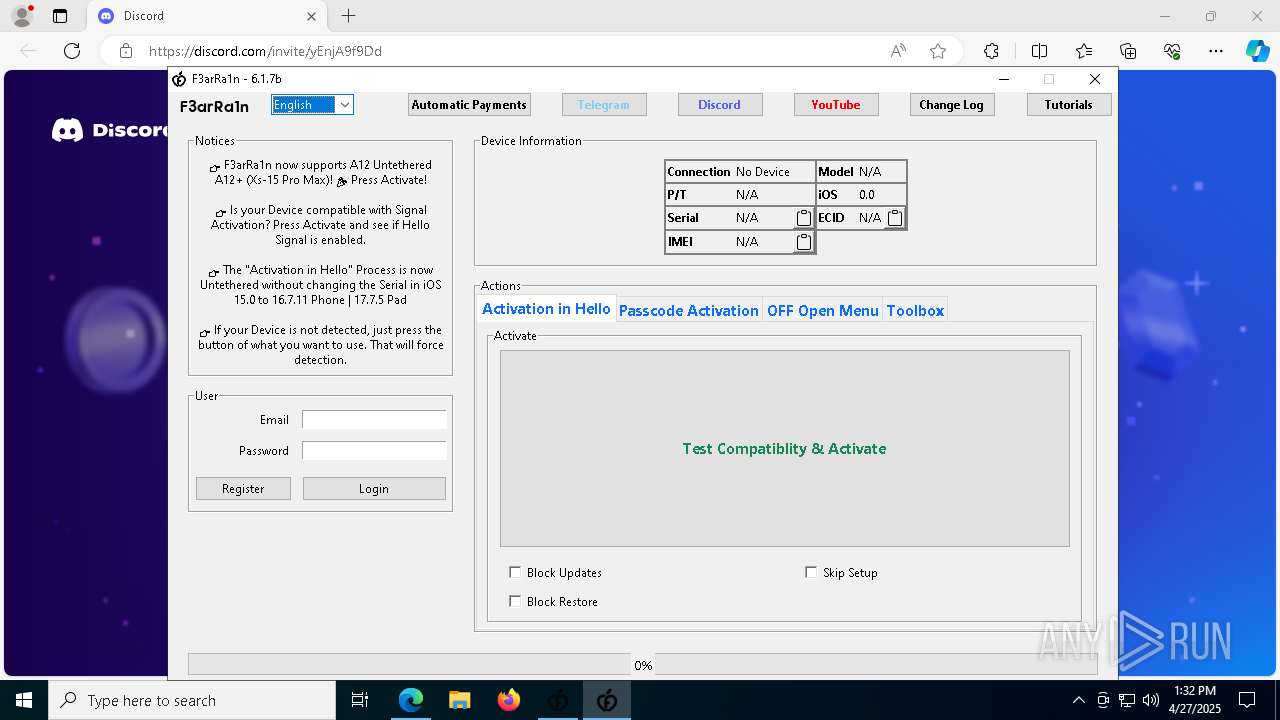Open Edge browser essentials icon

pyautogui.click(x=1172, y=51)
